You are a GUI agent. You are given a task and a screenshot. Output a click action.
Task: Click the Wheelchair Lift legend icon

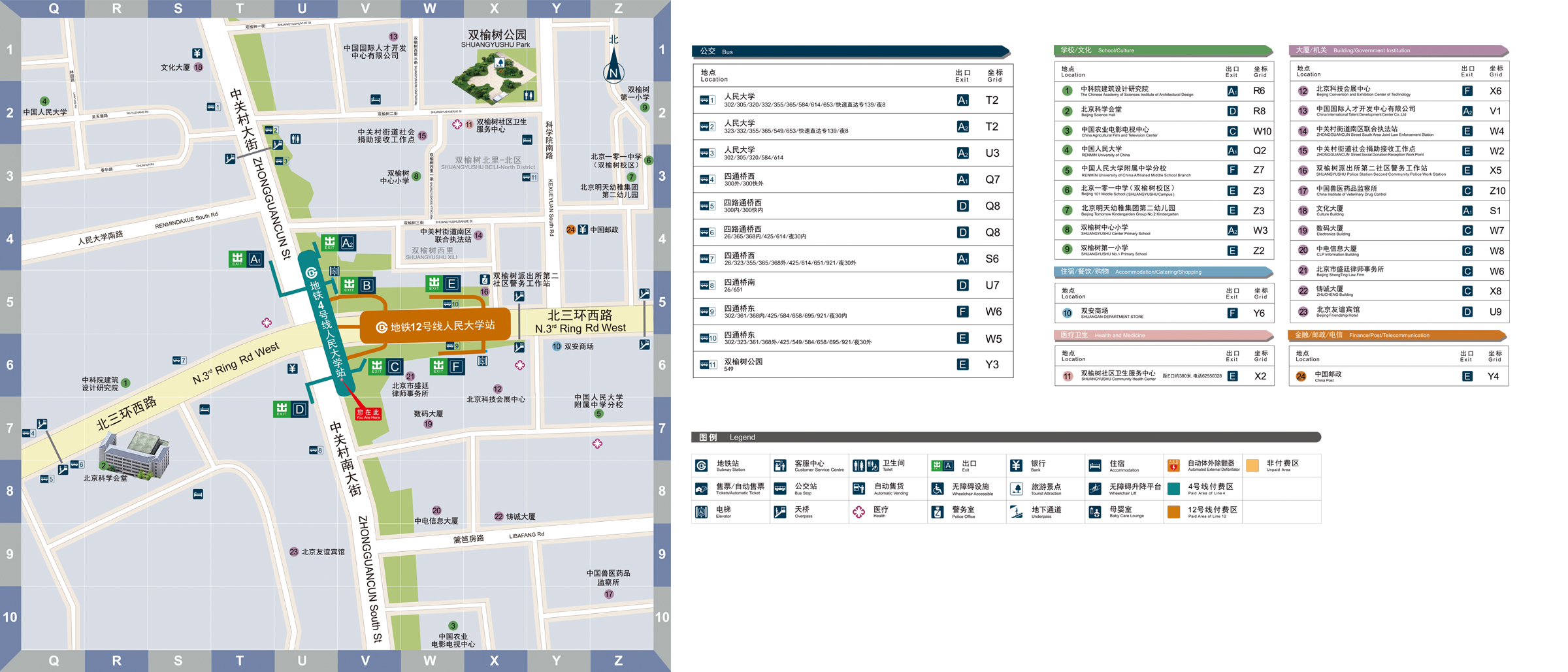1095,488
